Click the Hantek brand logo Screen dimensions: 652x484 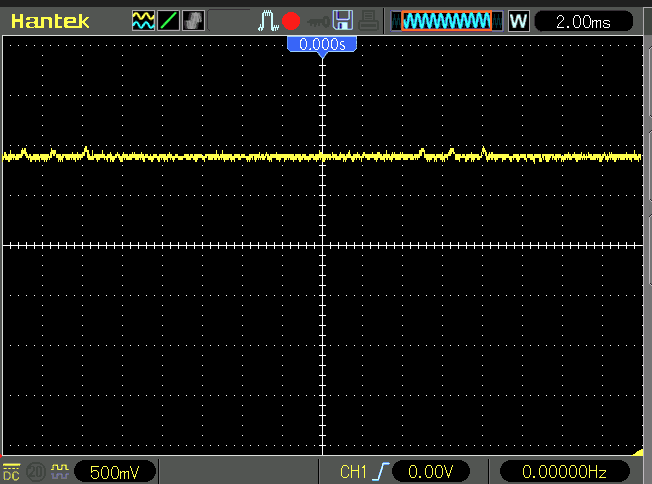pyautogui.click(x=50, y=20)
